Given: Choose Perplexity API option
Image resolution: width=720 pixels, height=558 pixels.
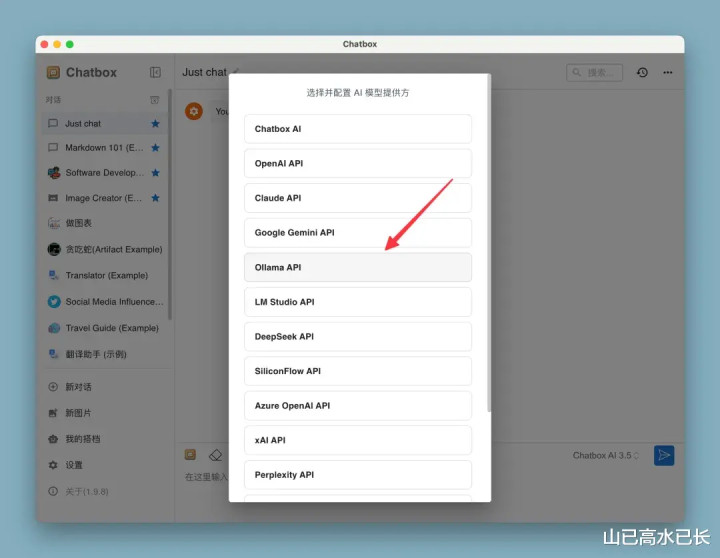Looking at the screenshot, I should pyautogui.click(x=358, y=475).
